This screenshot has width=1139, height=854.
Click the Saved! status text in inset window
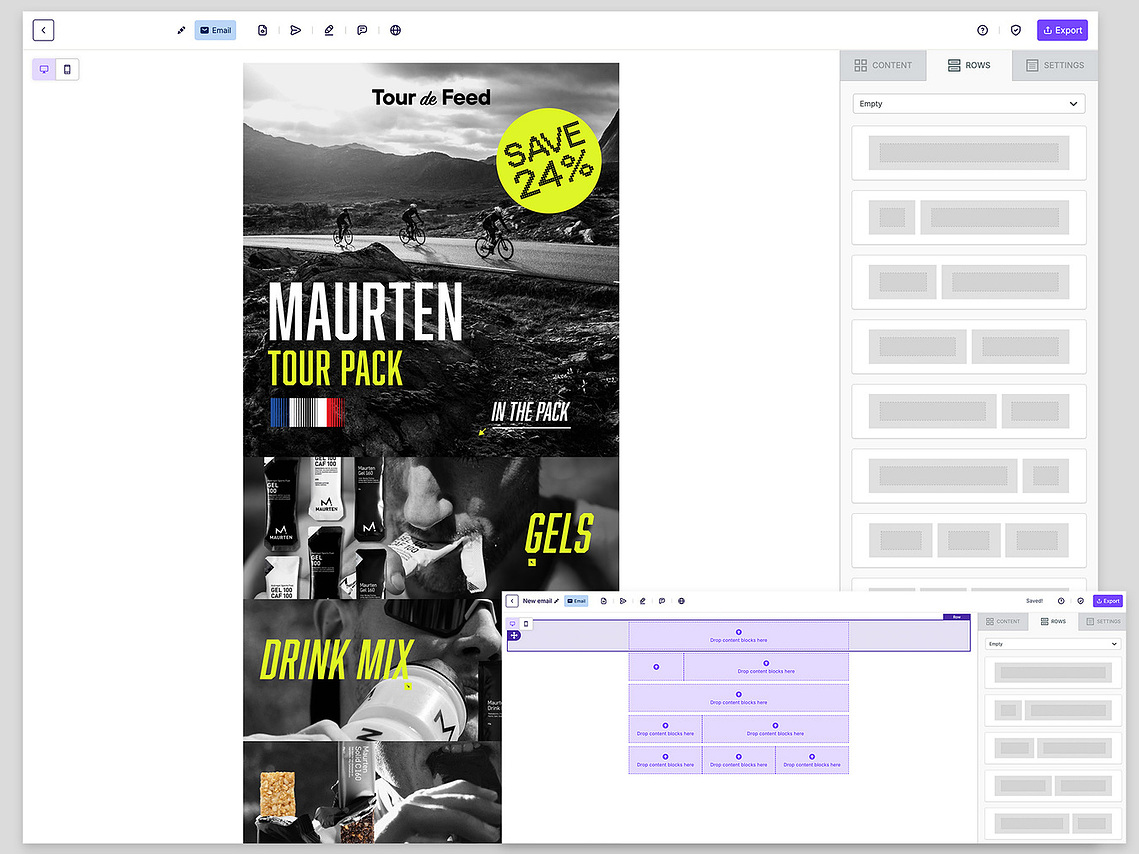(x=1034, y=601)
